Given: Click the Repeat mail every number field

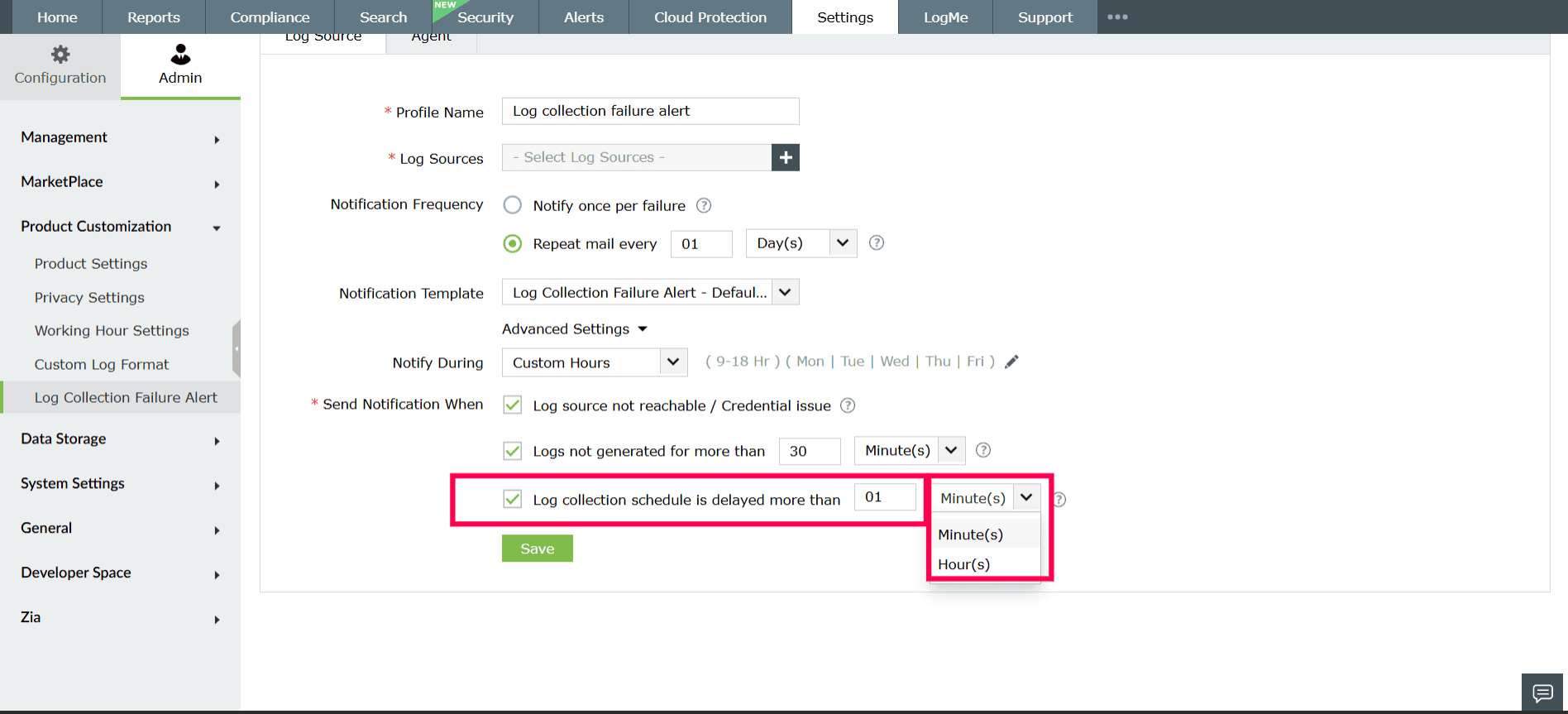Looking at the screenshot, I should click(x=701, y=243).
